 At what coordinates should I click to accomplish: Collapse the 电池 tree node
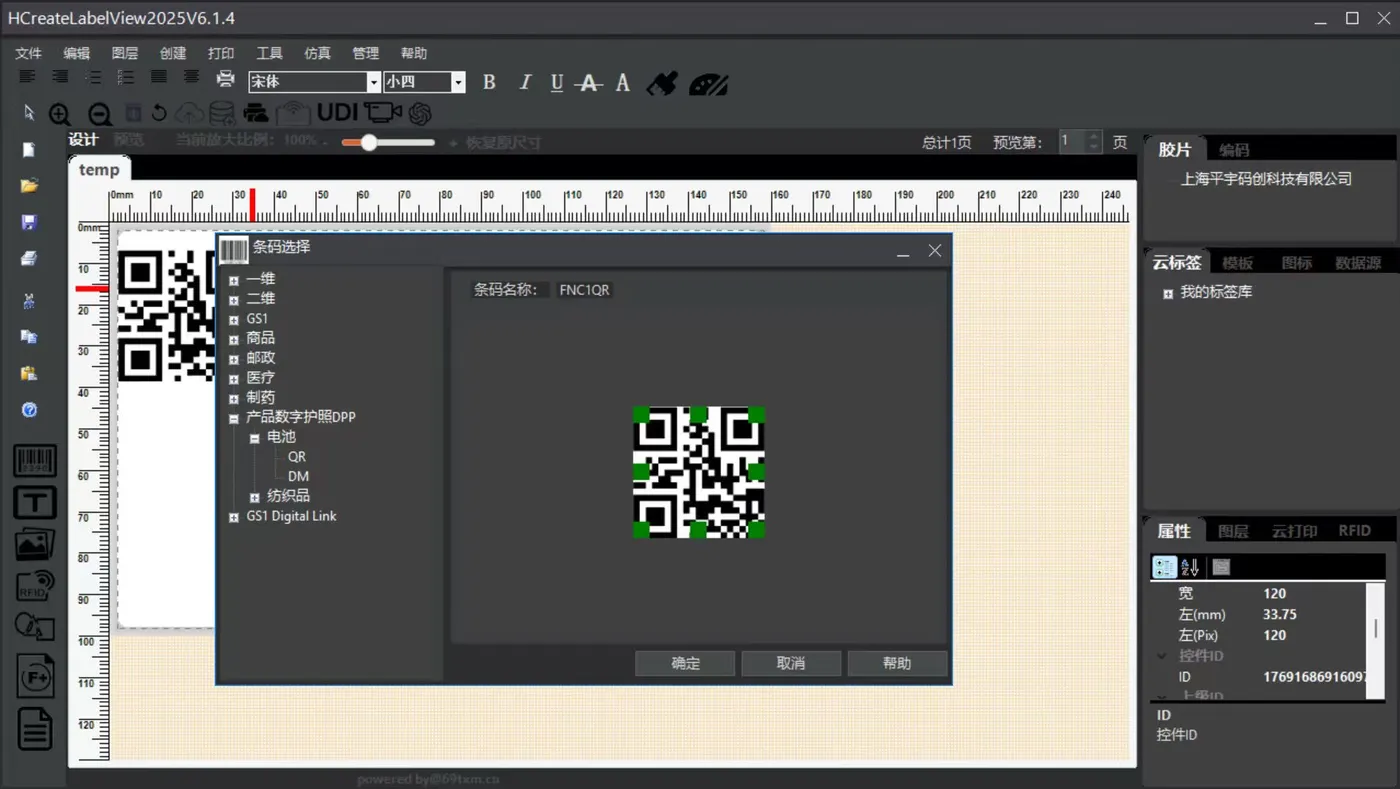255,438
